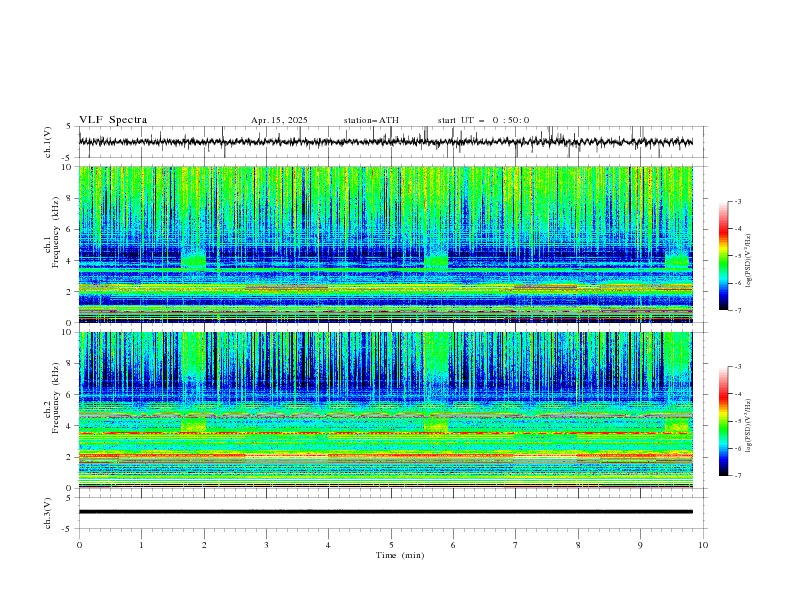The height and width of the screenshot is (612, 792).
Task: Click the log(PSD) label beside ch.2 colorbar
Action: pos(748,425)
